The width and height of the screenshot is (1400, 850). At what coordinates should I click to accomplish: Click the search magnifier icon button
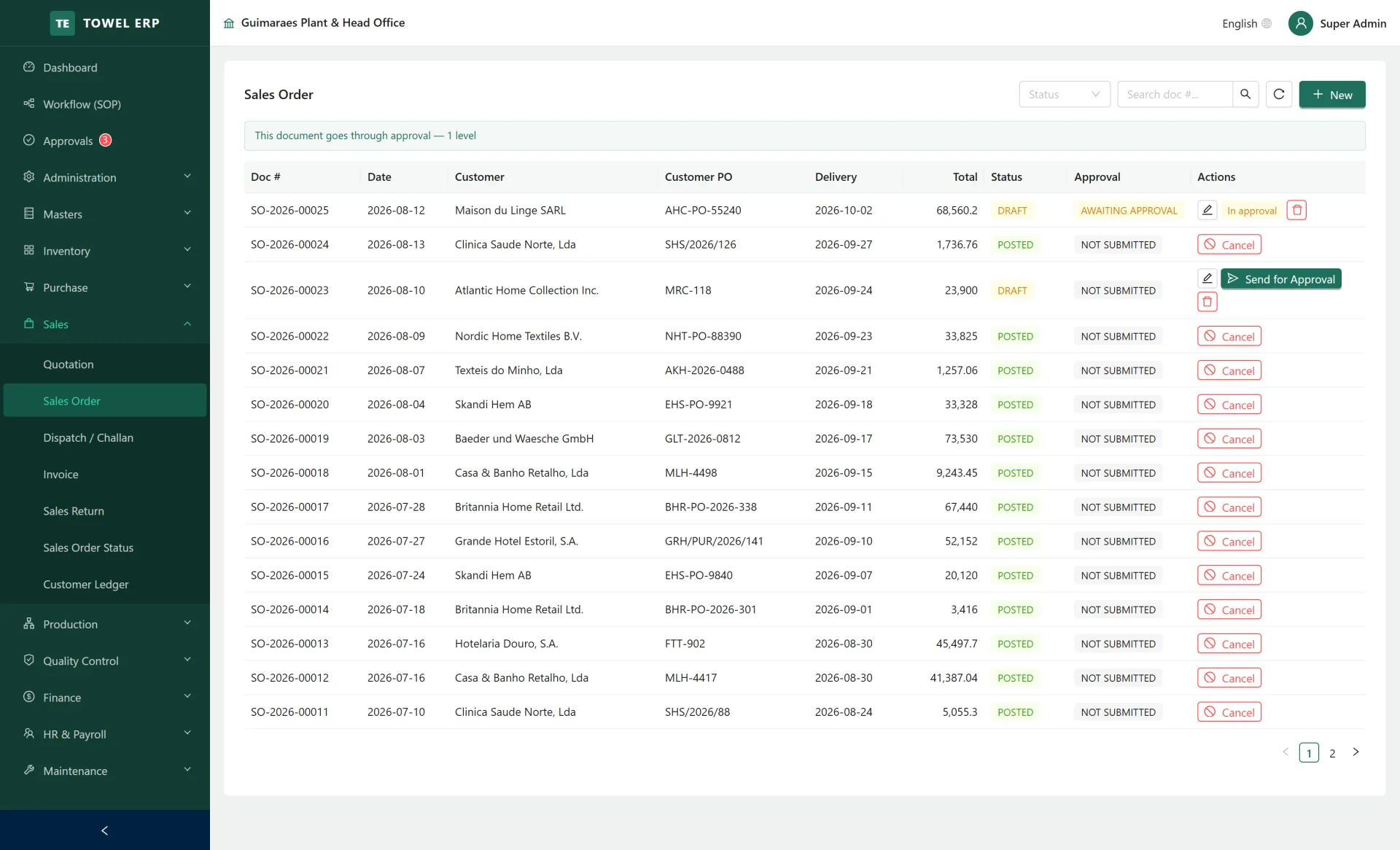click(1245, 94)
